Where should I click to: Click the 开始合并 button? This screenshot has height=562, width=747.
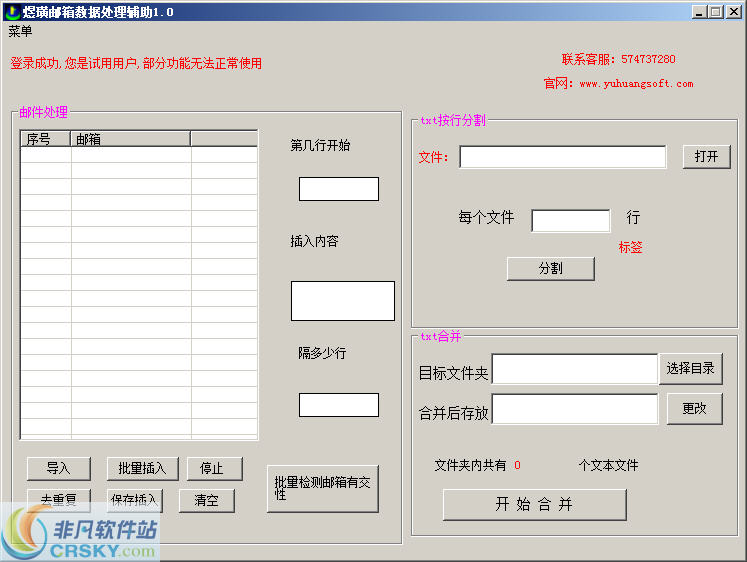535,504
